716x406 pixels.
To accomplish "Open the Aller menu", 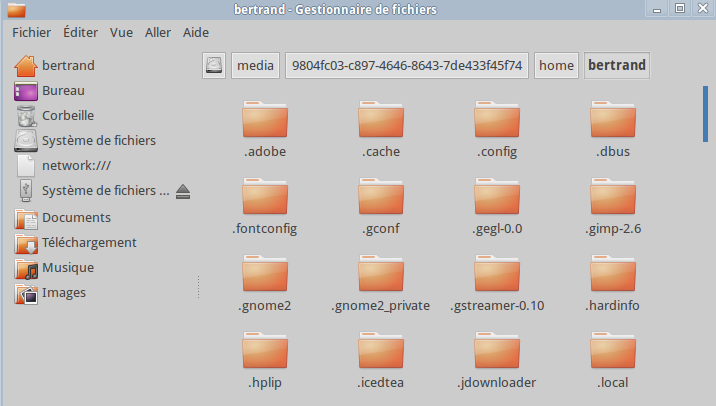I will tap(158, 32).
